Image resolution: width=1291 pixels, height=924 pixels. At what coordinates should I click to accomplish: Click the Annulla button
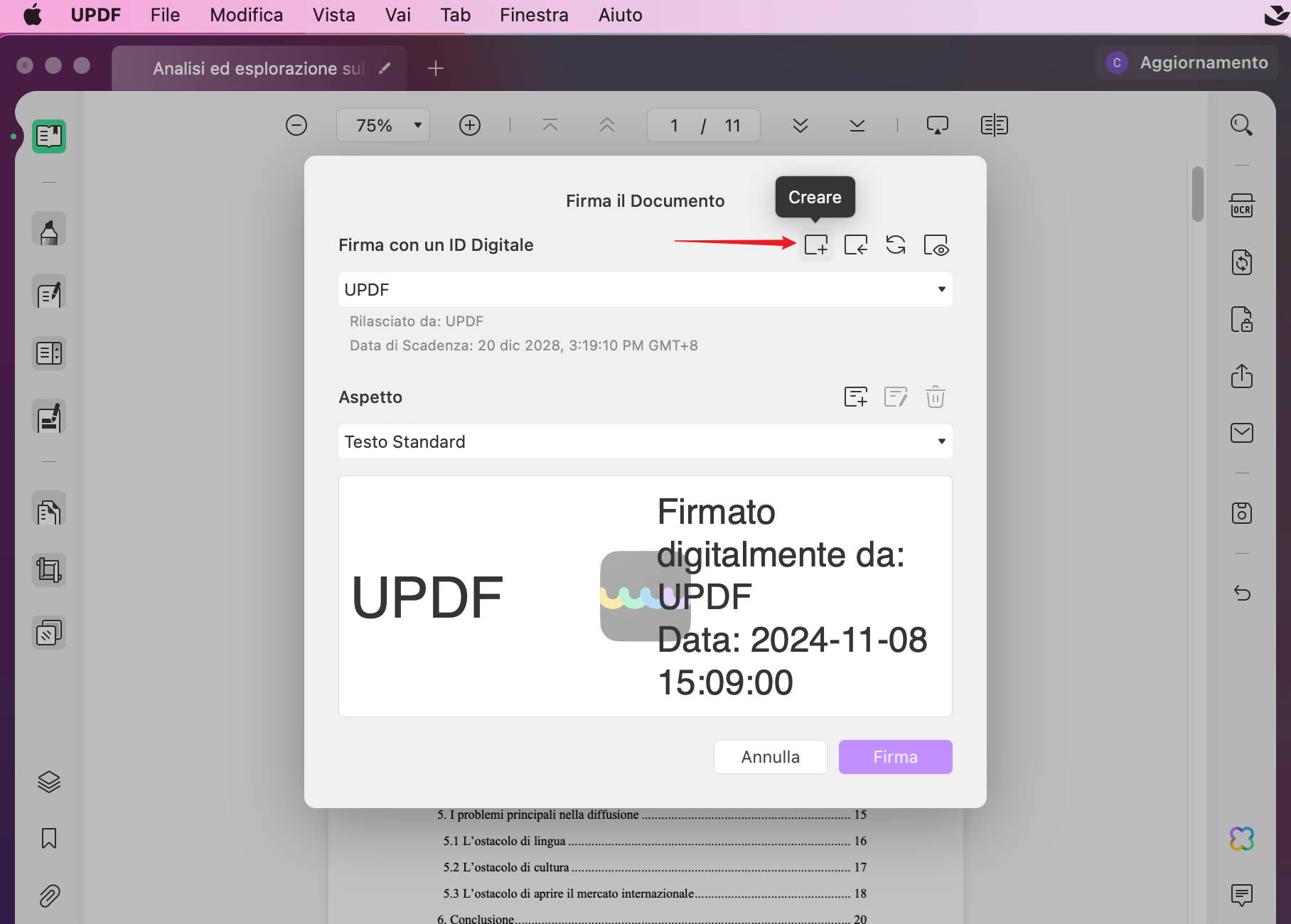tap(771, 757)
